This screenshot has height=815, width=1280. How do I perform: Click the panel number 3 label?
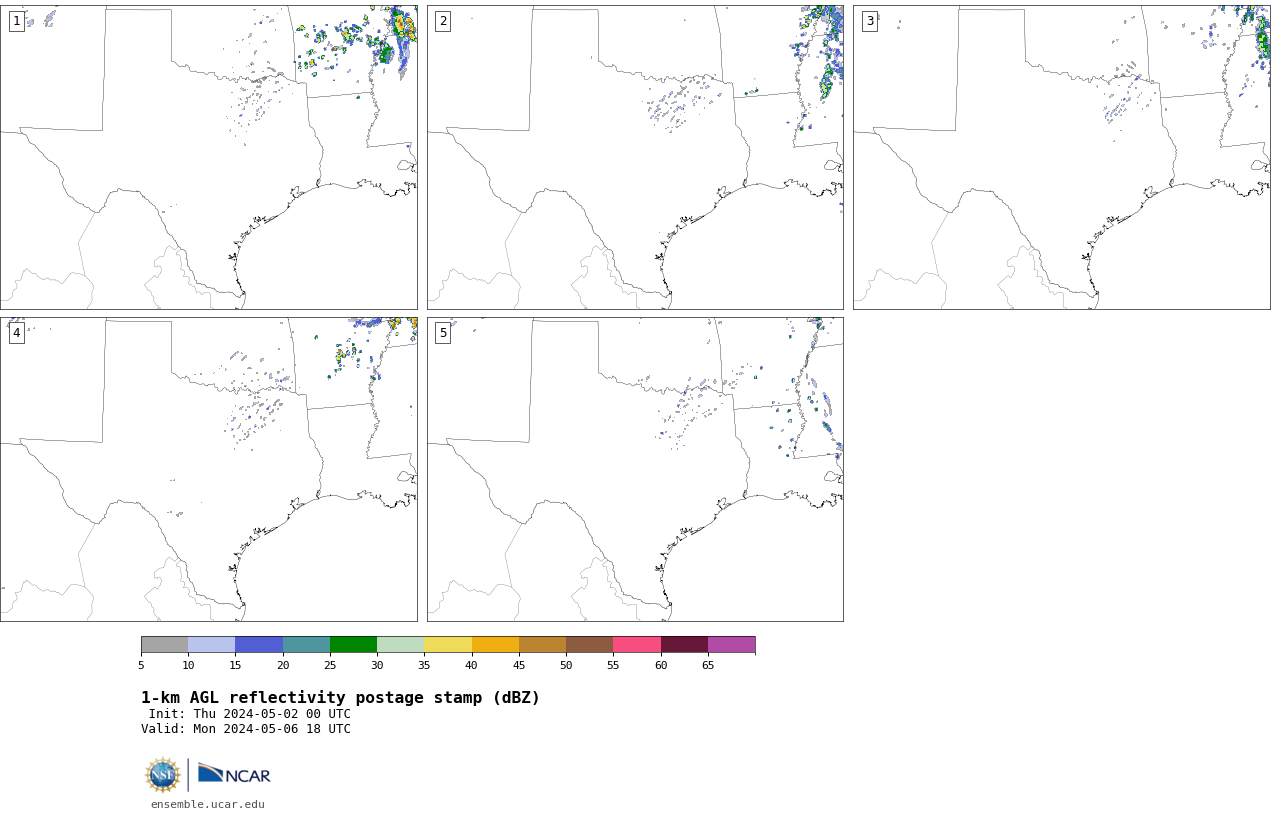(870, 21)
